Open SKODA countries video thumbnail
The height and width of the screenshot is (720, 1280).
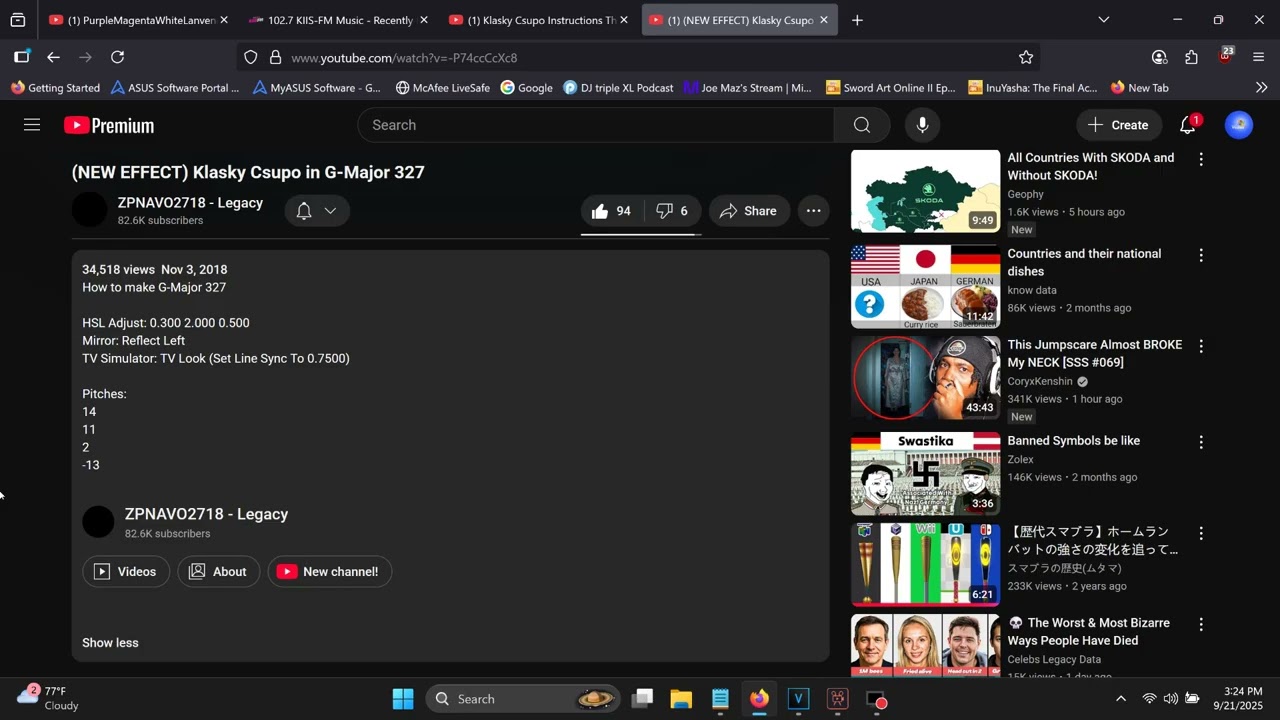[x=925, y=192]
